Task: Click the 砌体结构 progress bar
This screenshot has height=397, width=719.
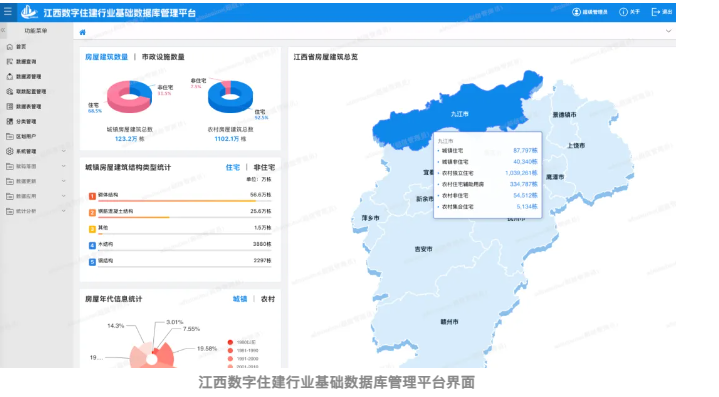Action: click(184, 201)
